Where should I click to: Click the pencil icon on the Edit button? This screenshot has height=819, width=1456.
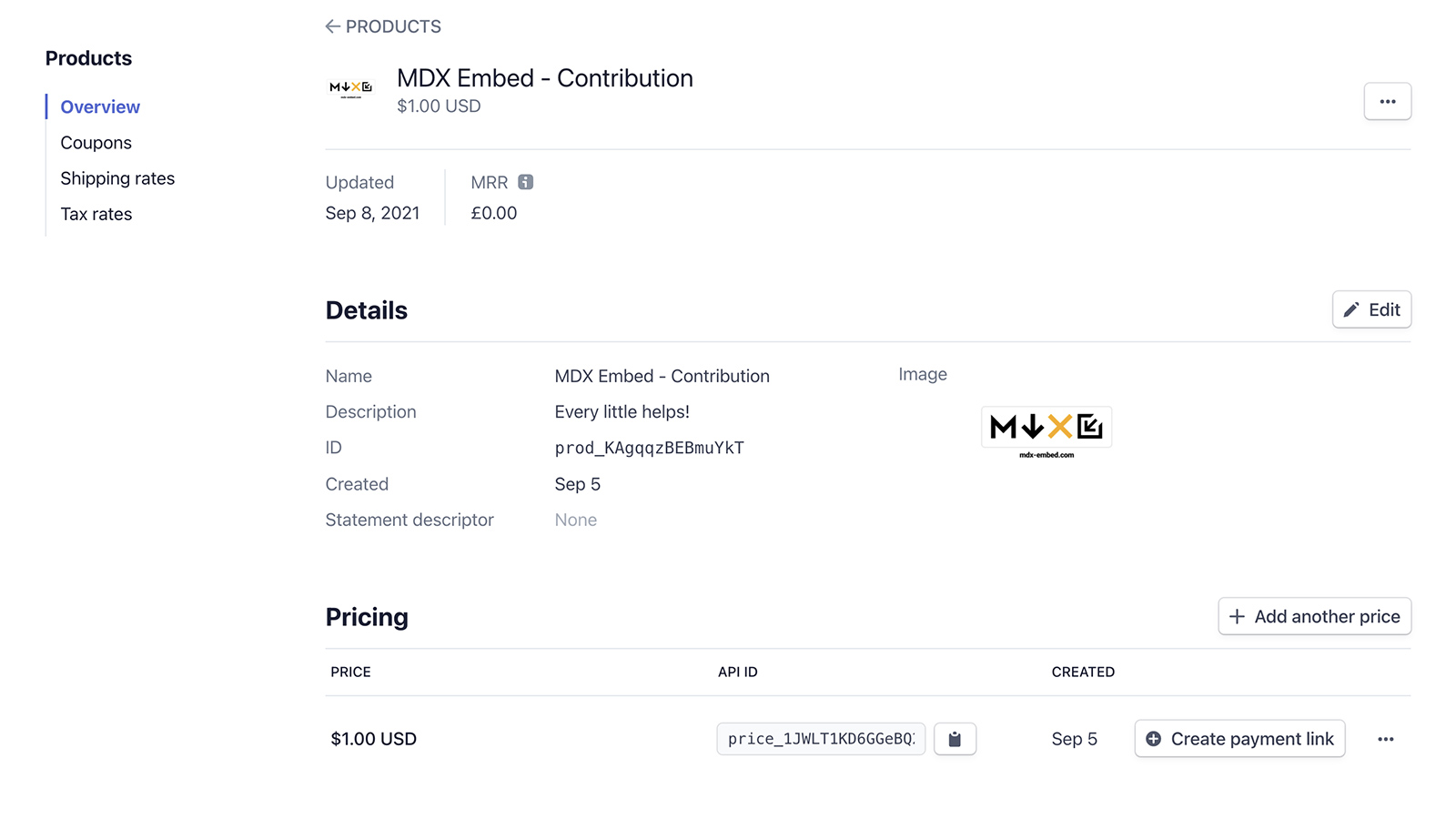tap(1352, 309)
